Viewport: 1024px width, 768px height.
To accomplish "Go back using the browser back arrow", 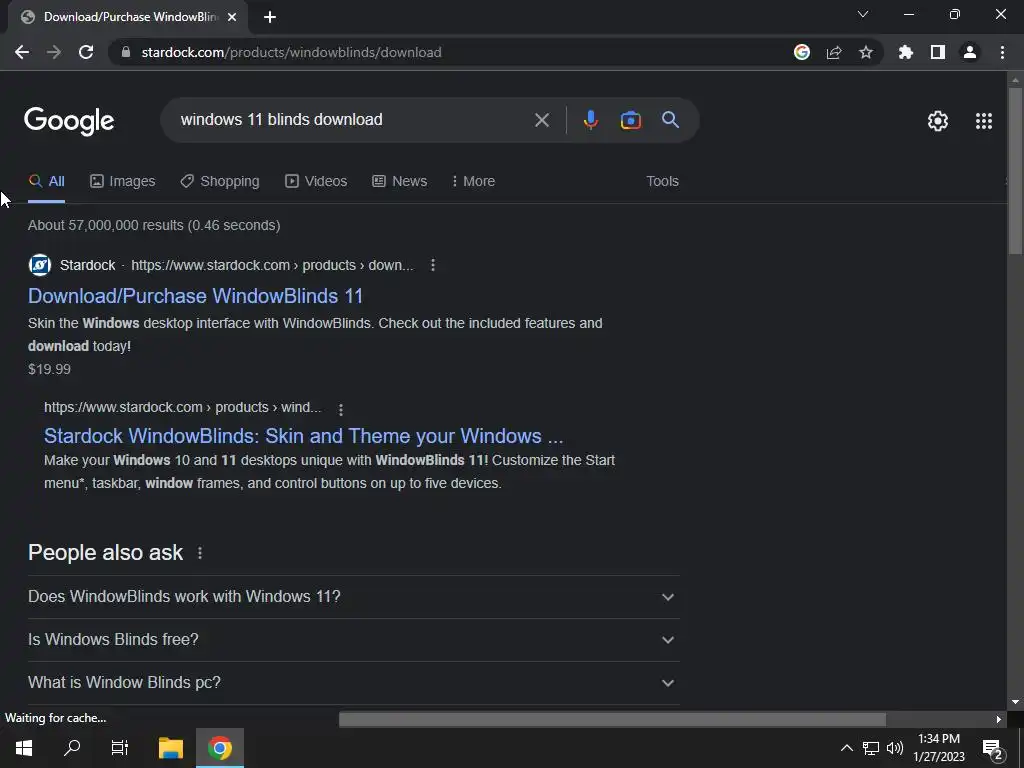I will [x=22, y=52].
